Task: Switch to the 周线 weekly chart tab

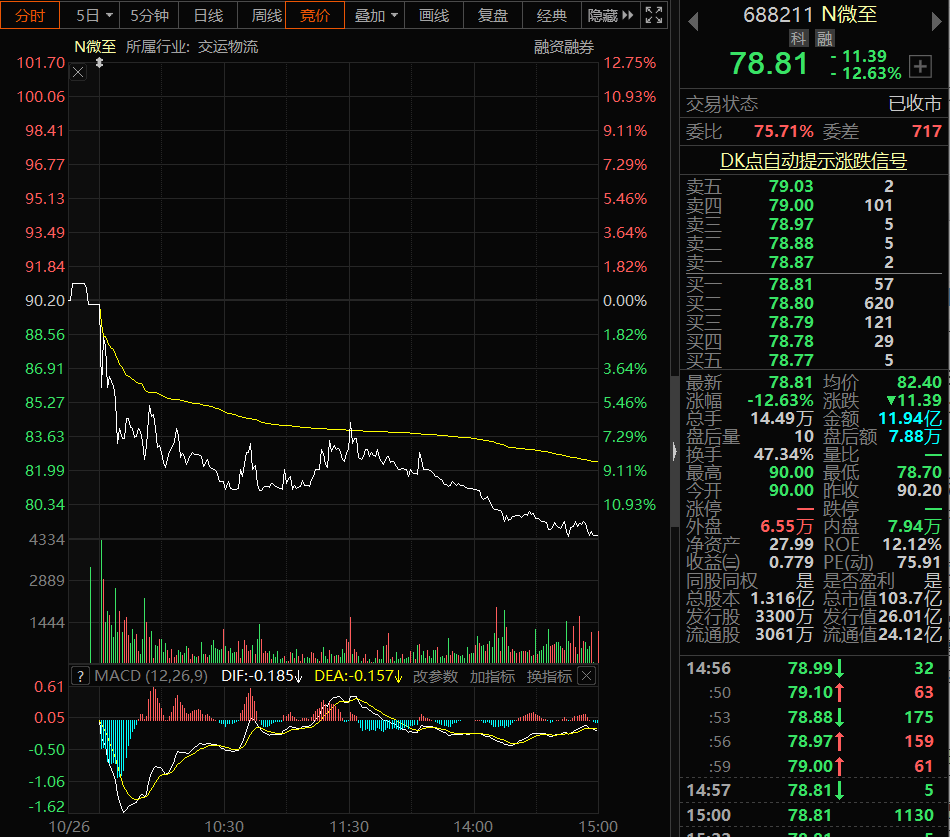Action: (267, 15)
